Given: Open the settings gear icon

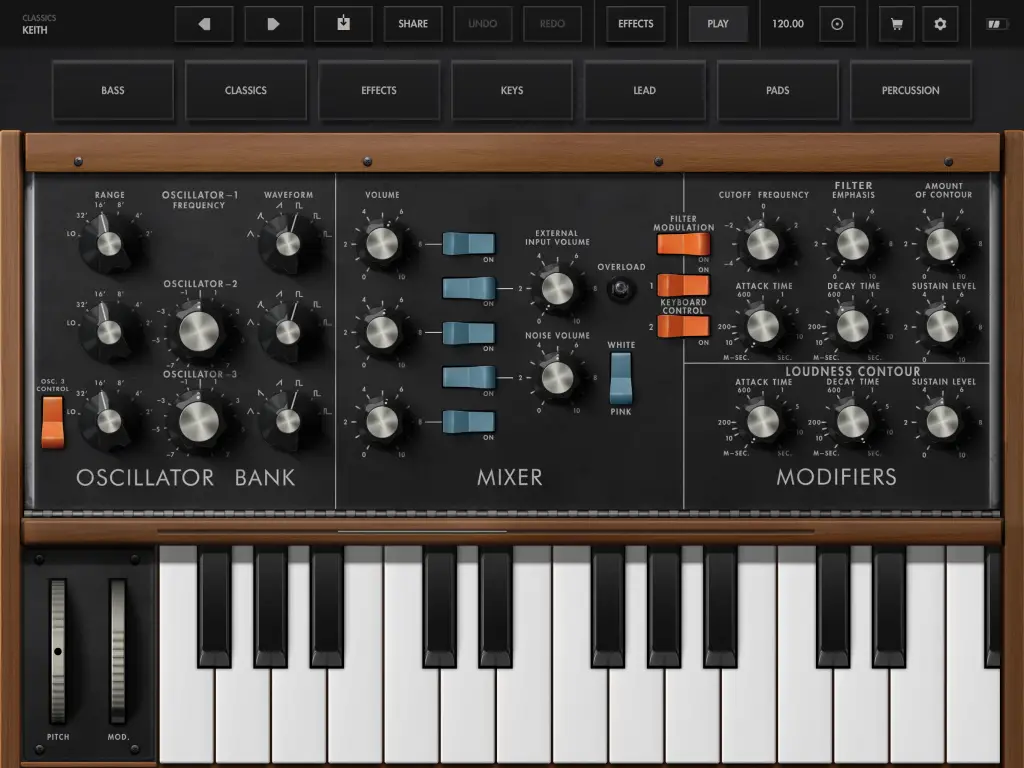Looking at the screenshot, I should (940, 24).
